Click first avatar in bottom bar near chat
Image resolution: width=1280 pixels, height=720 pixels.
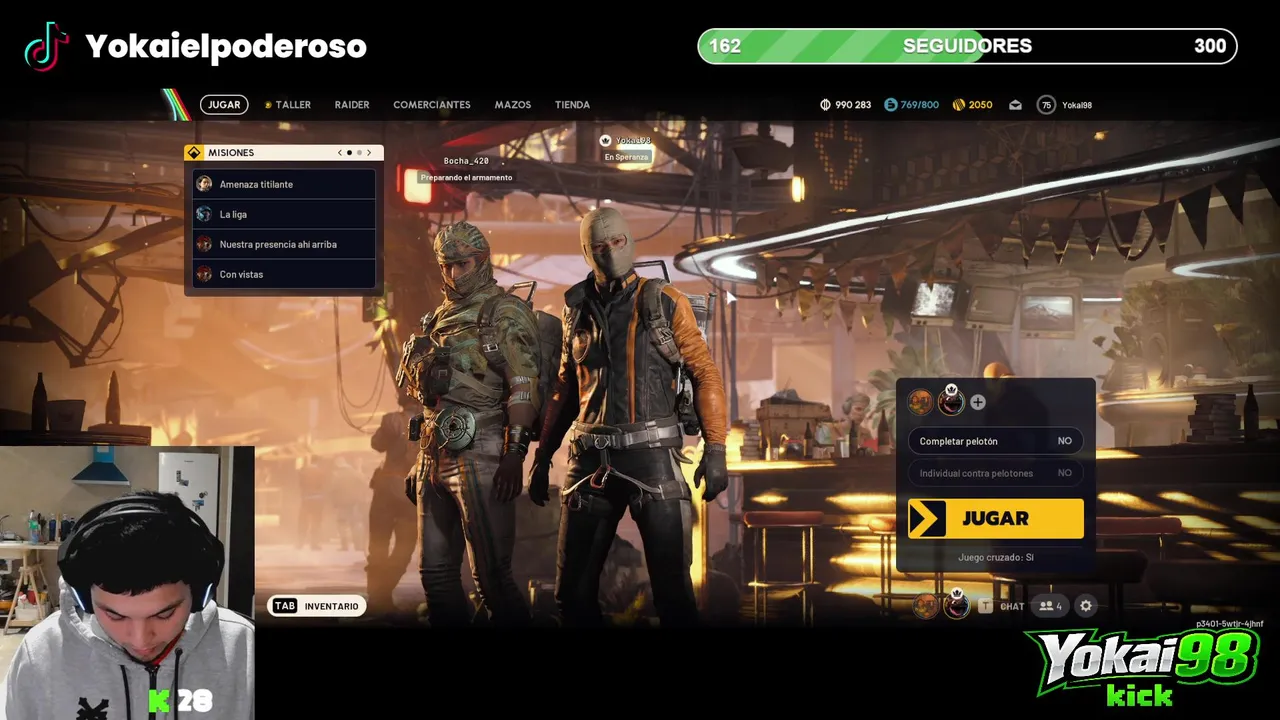tap(926, 606)
